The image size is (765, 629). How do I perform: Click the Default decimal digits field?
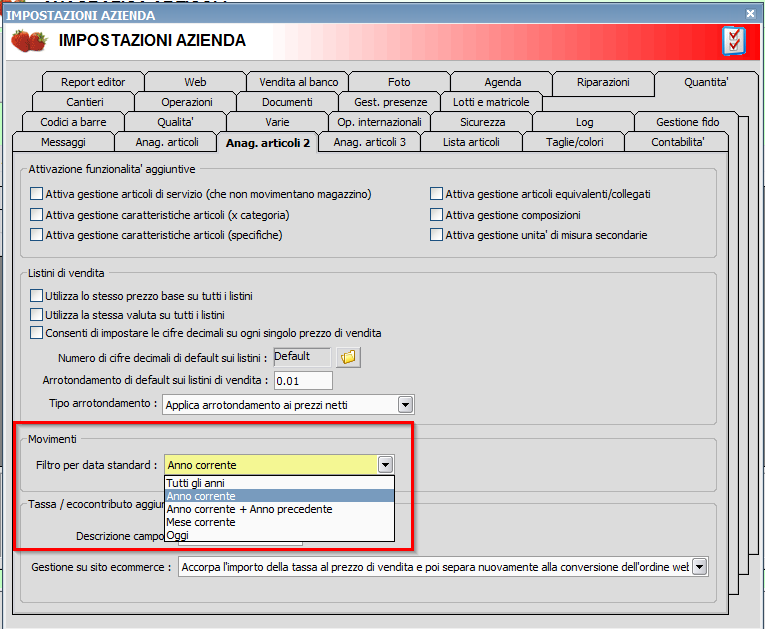click(x=302, y=357)
